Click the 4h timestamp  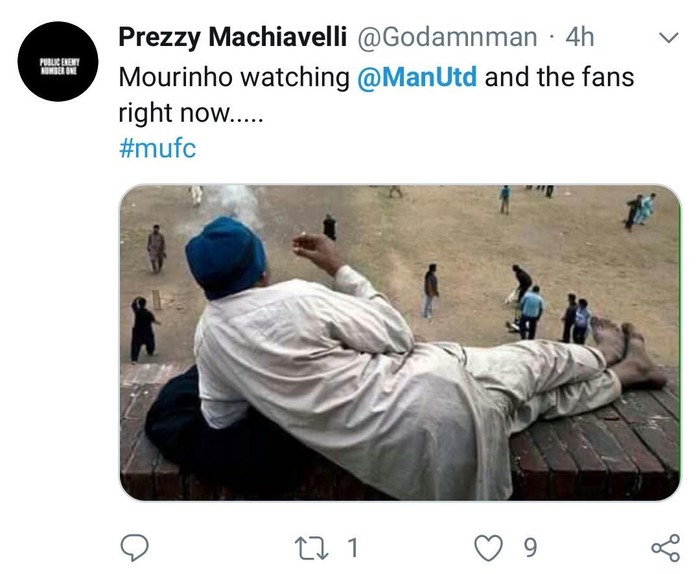580,38
